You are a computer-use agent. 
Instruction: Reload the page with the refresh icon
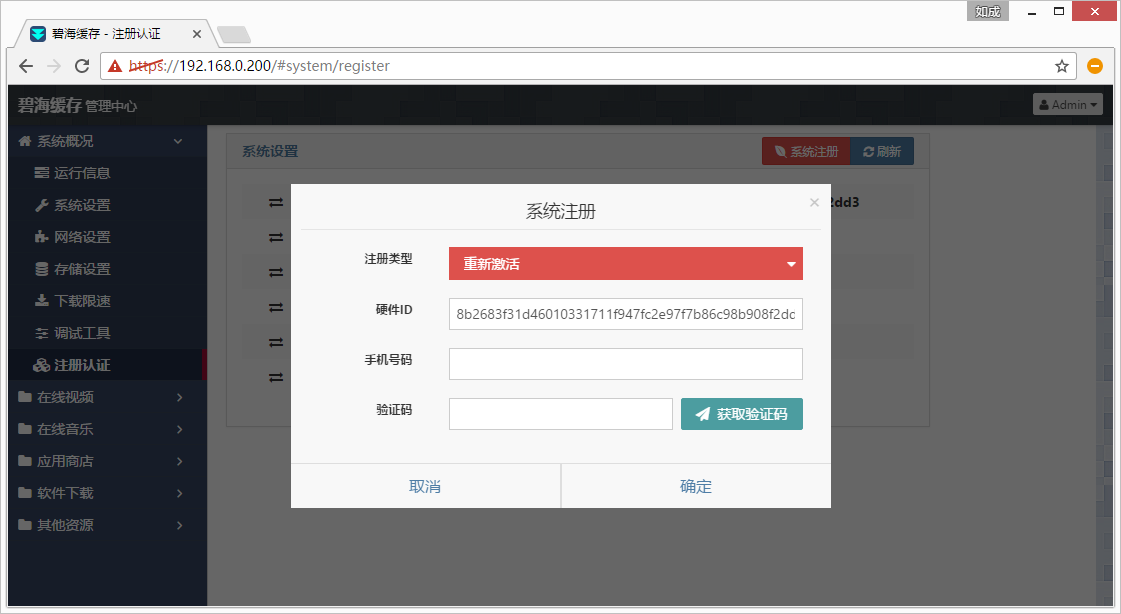pyautogui.click(x=81, y=66)
